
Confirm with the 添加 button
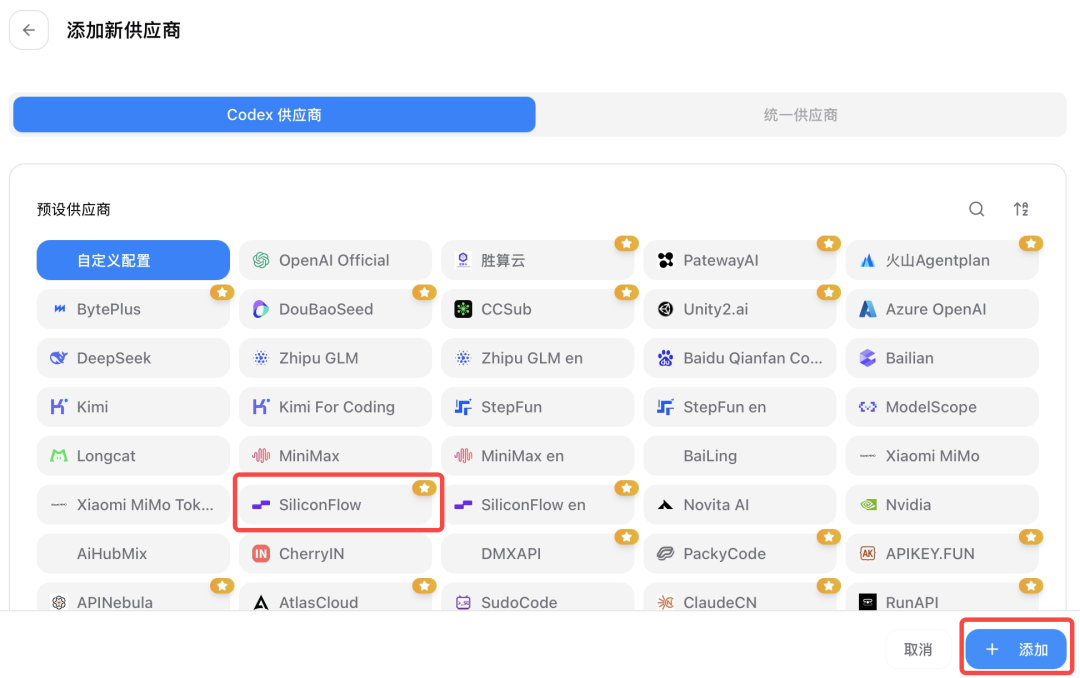click(x=1016, y=649)
